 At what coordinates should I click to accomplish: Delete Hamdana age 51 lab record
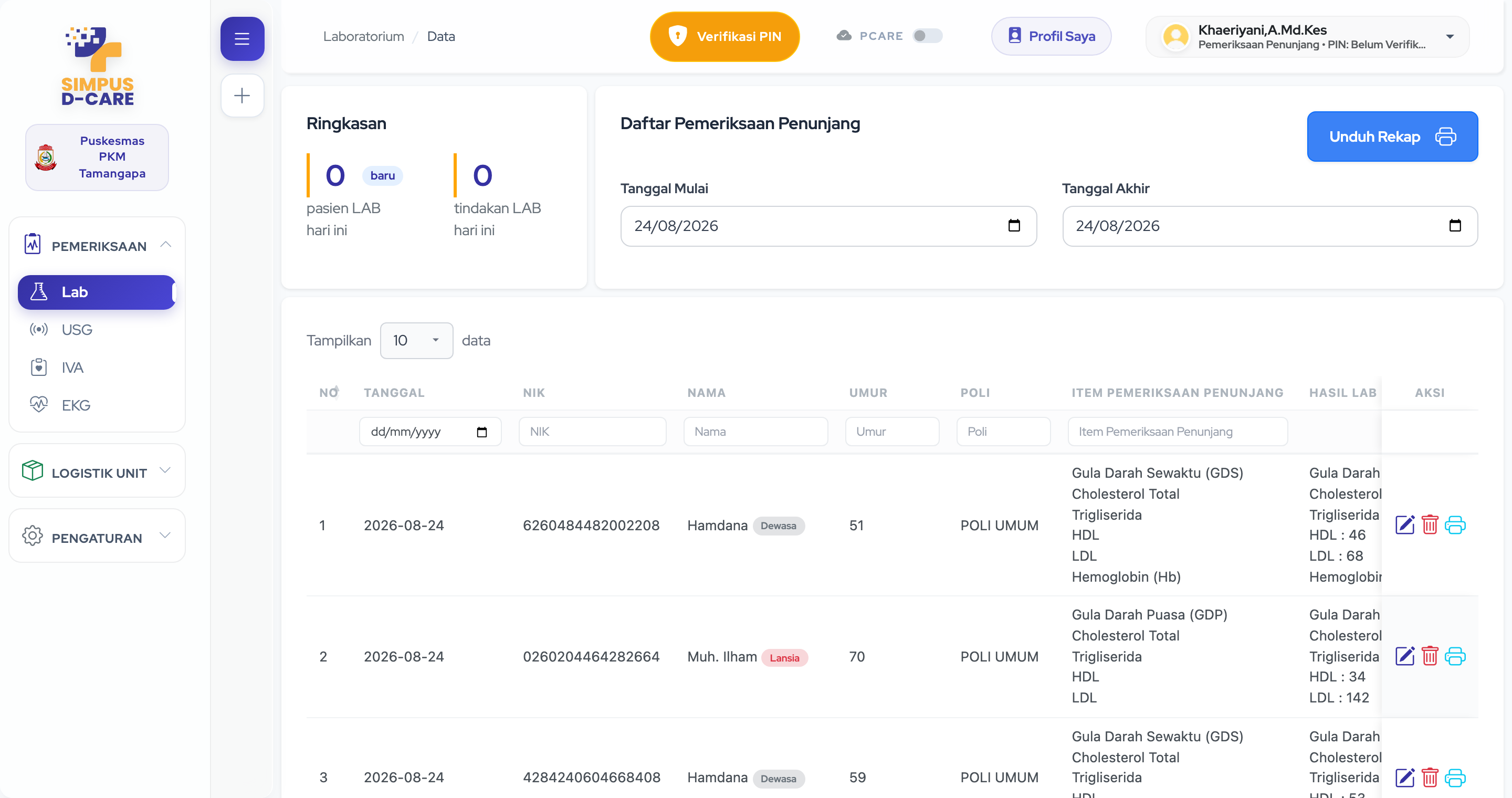pos(1430,524)
